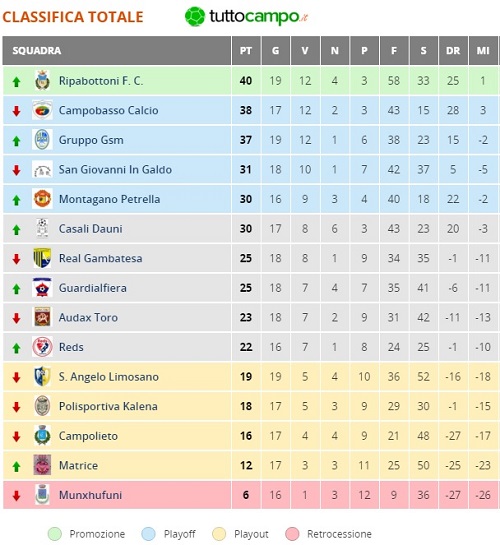Screen dimensions: 500x545
Task: Open the Casali Dauni team link
Action: click(91, 229)
